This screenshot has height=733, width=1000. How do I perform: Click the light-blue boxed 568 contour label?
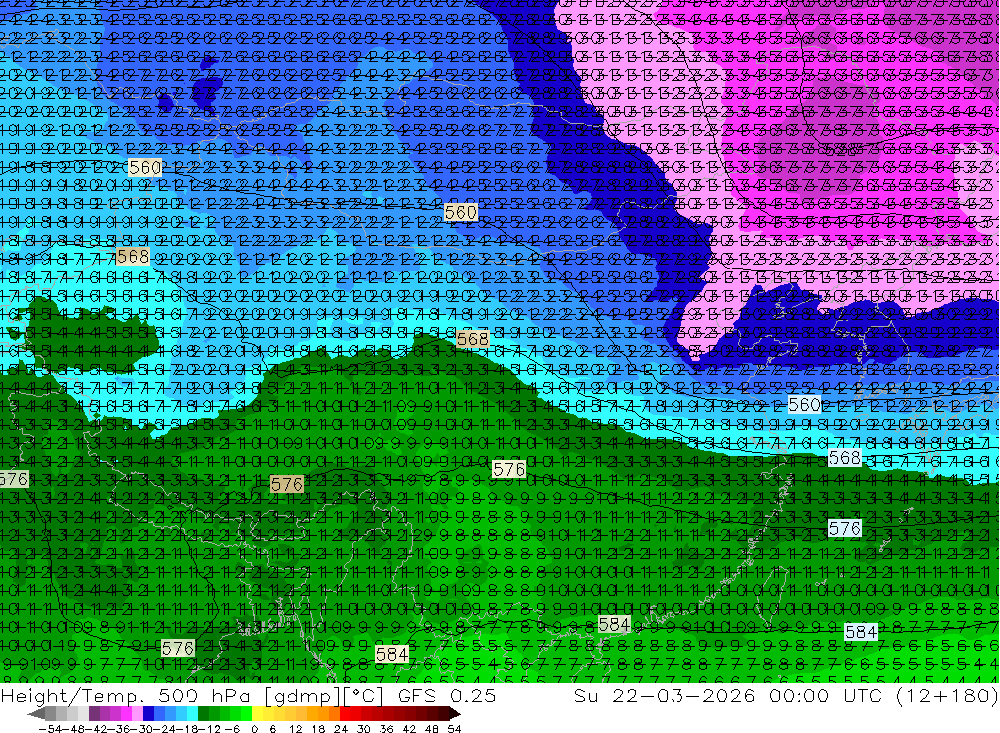(x=844, y=457)
